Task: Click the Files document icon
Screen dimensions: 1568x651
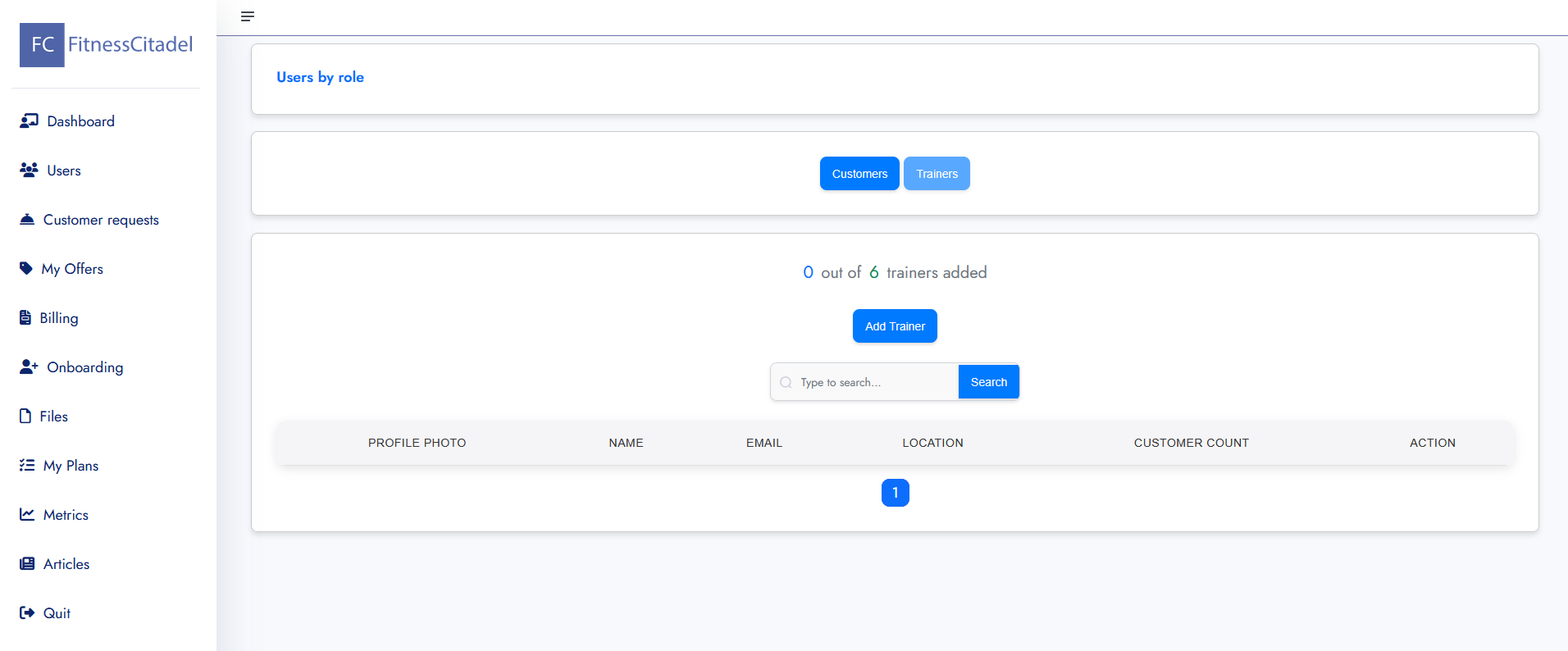Action: click(25, 417)
